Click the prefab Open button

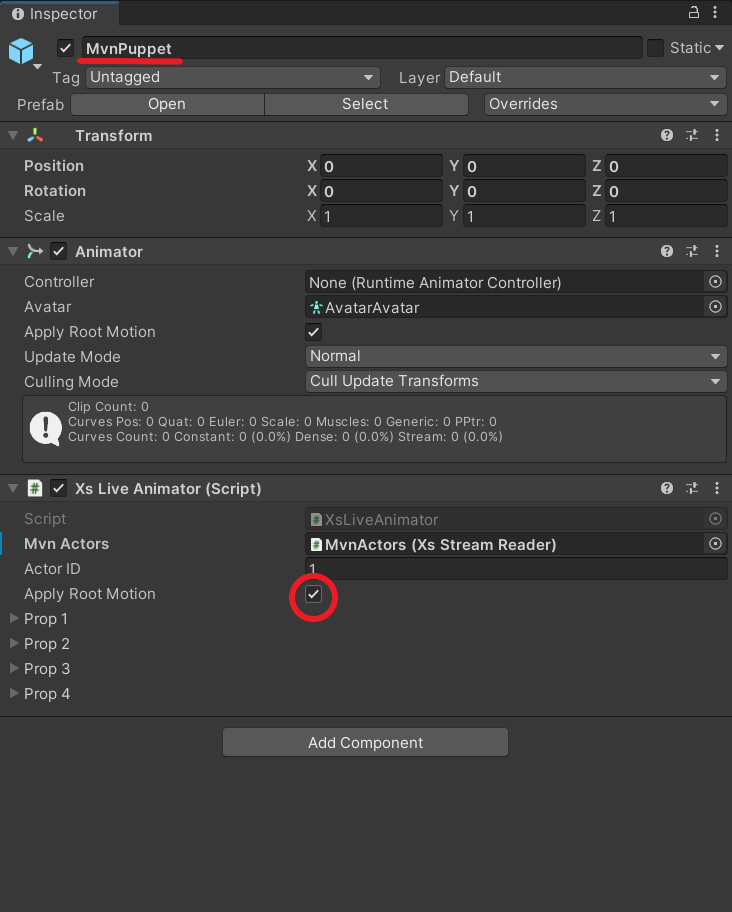click(167, 104)
